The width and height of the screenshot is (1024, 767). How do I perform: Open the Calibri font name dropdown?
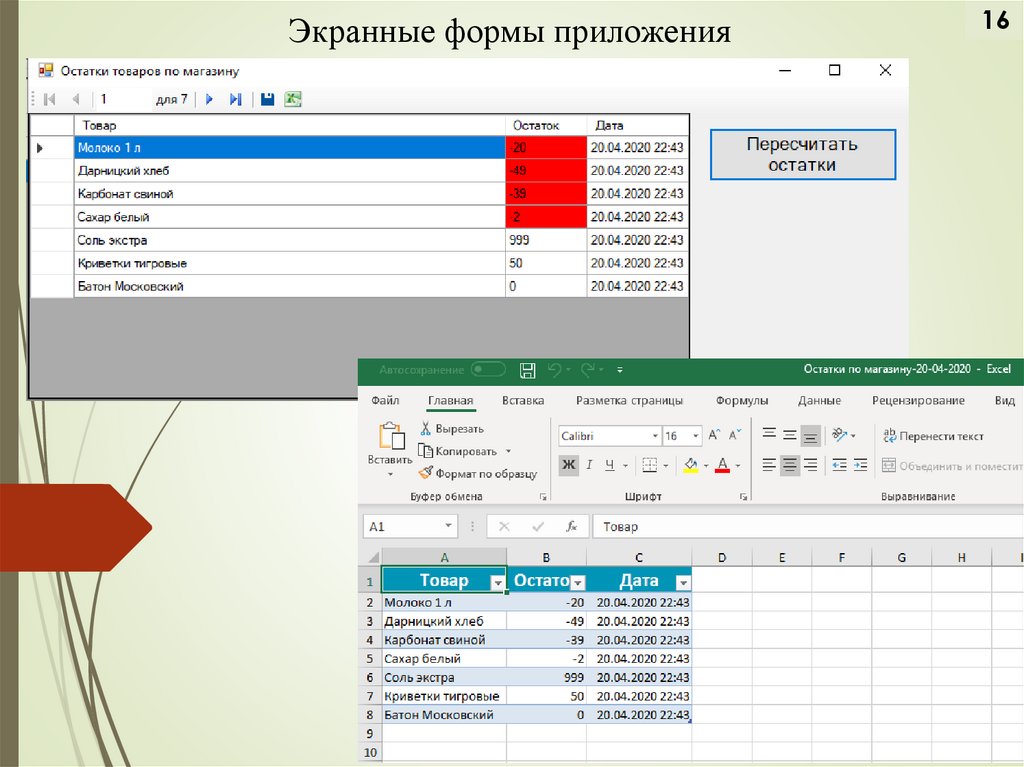click(x=655, y=436)
